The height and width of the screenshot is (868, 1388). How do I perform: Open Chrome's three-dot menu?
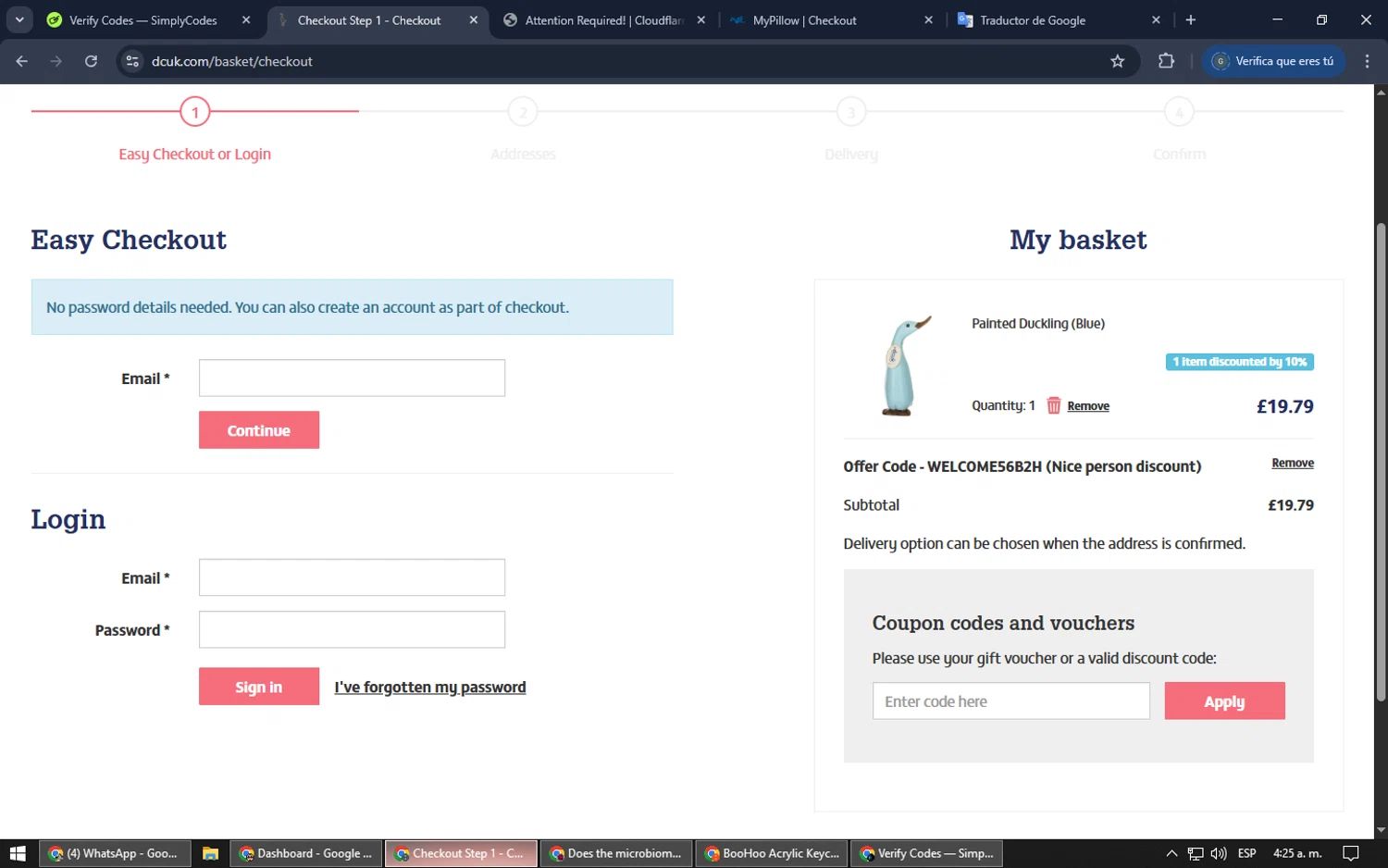pos(1367,61)
